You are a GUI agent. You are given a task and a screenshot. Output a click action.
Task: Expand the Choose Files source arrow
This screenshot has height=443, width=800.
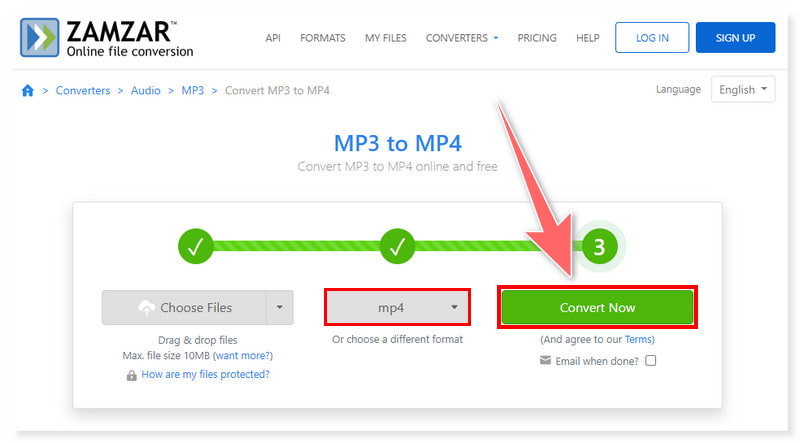(280, 308)
